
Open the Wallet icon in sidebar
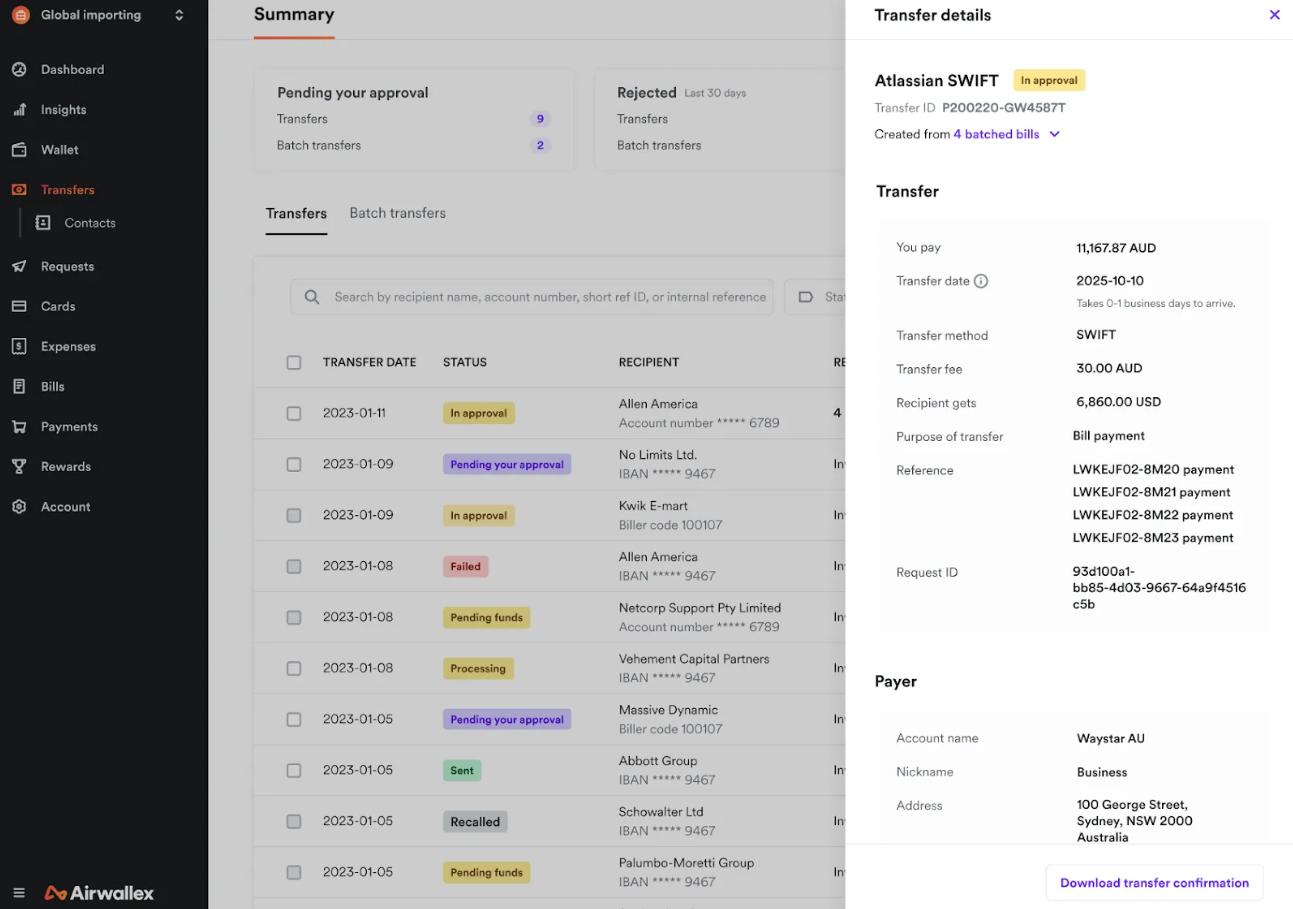coord(19,150)
